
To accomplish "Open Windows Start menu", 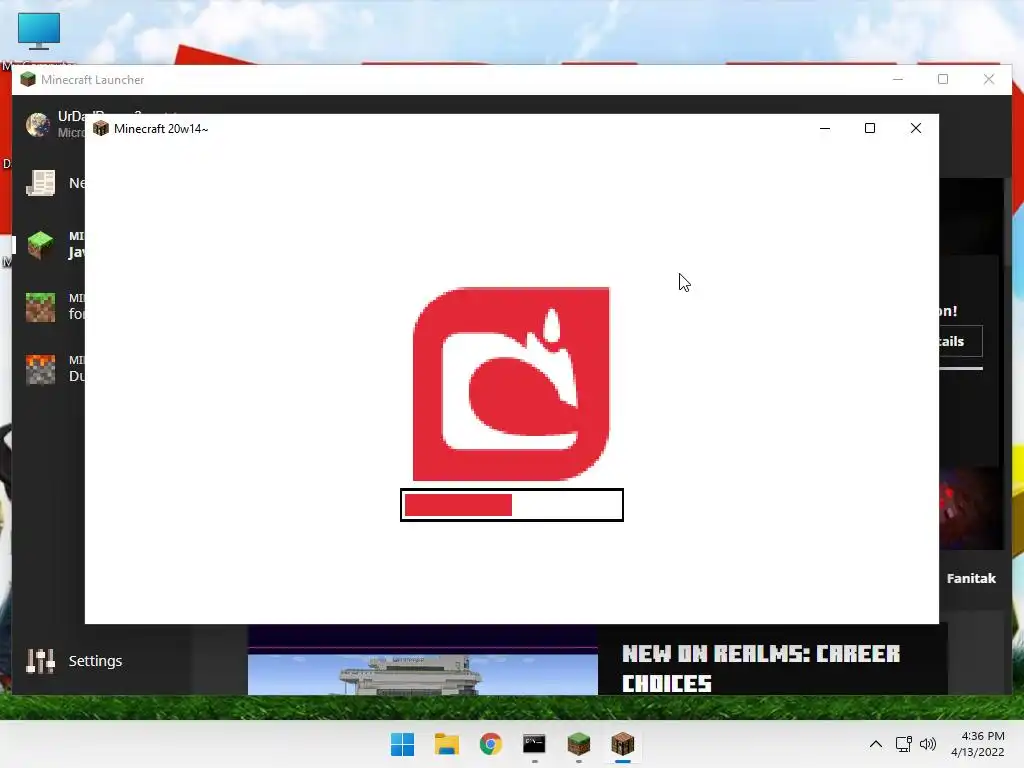I will pyautogui.click(x=402, y=744).
